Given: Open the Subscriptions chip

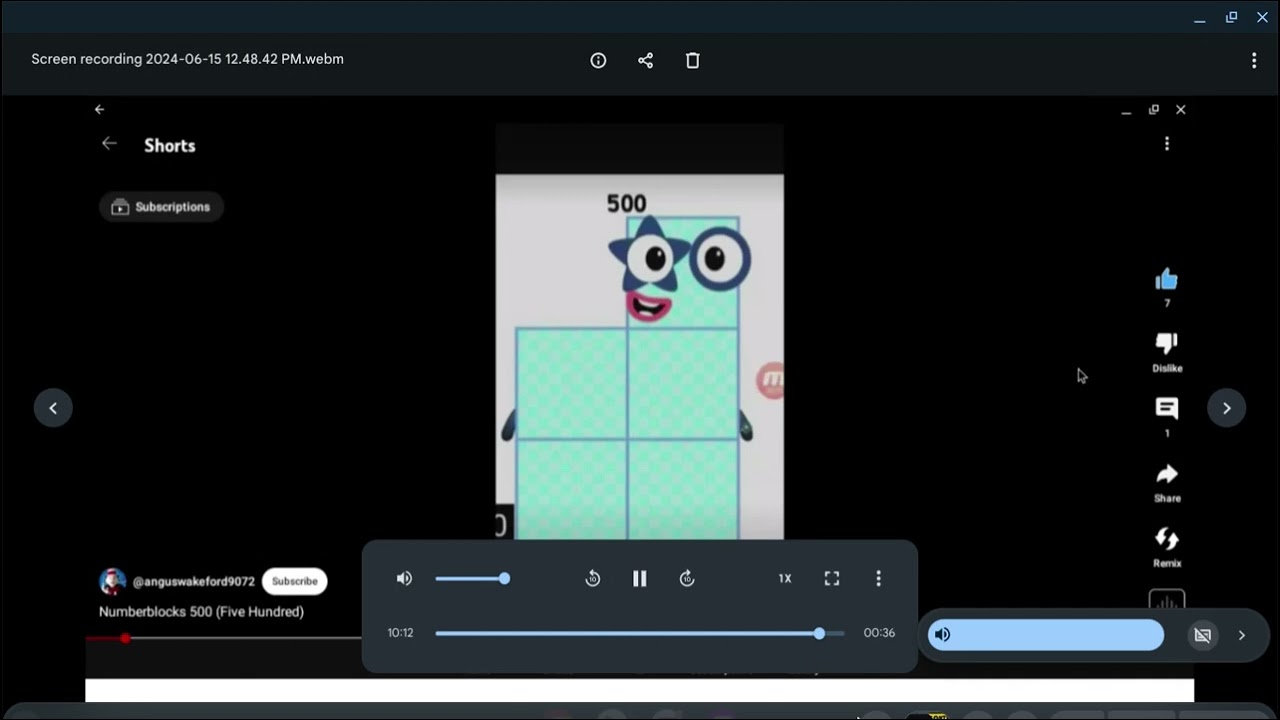Looking at the screenshot, I should [x=161, y=207].
